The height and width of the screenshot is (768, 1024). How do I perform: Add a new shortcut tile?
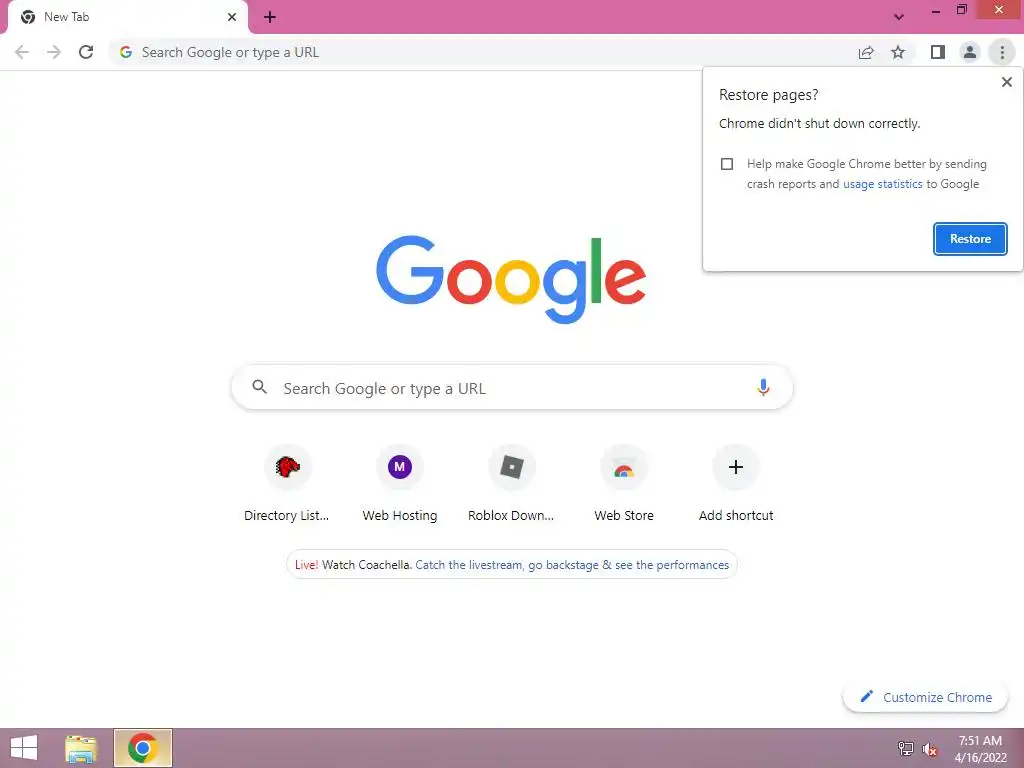[736, 484]
